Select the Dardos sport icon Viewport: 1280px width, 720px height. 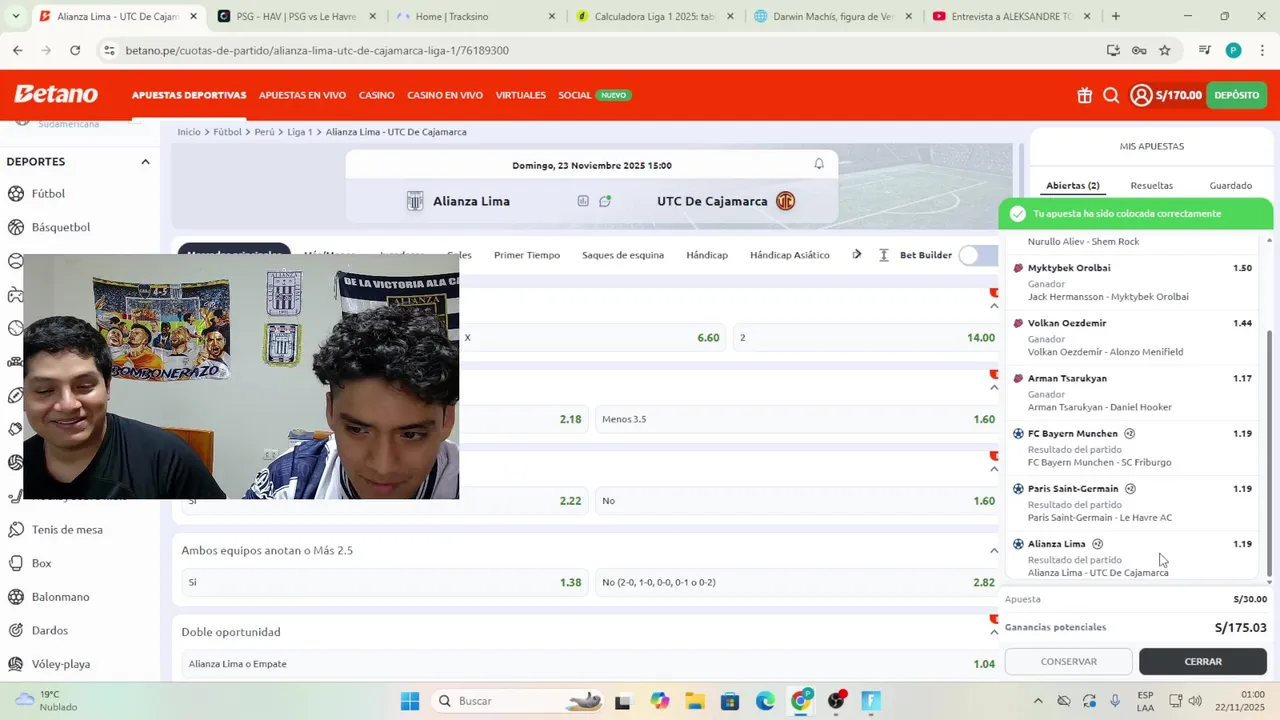[15, 631]
